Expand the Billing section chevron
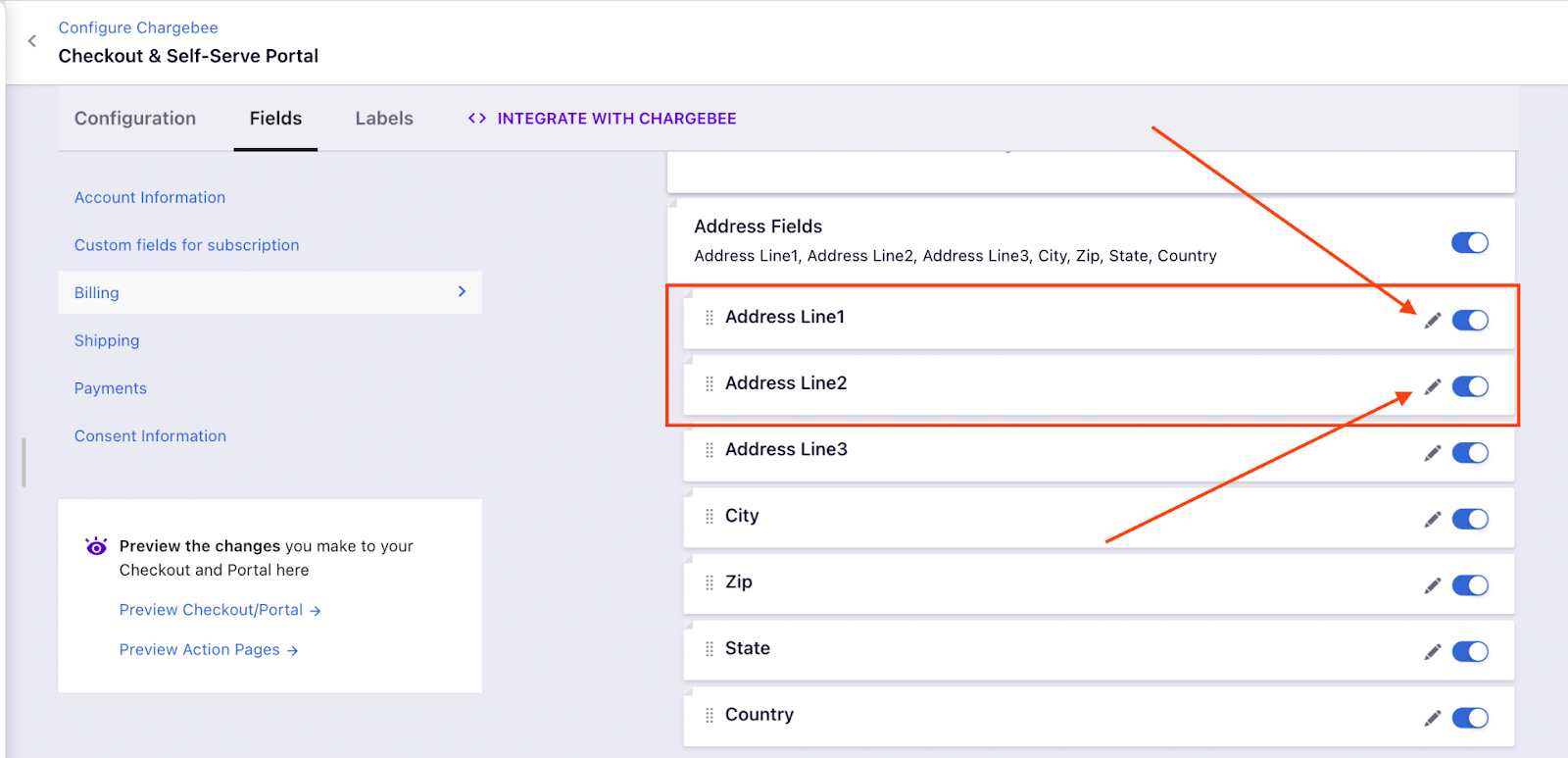 [462, 292]
